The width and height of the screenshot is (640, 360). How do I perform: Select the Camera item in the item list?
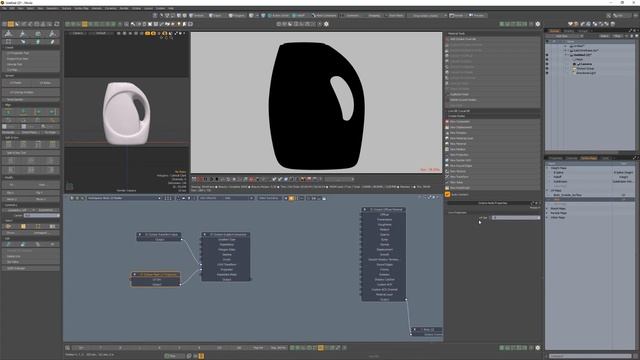point(586,64)
